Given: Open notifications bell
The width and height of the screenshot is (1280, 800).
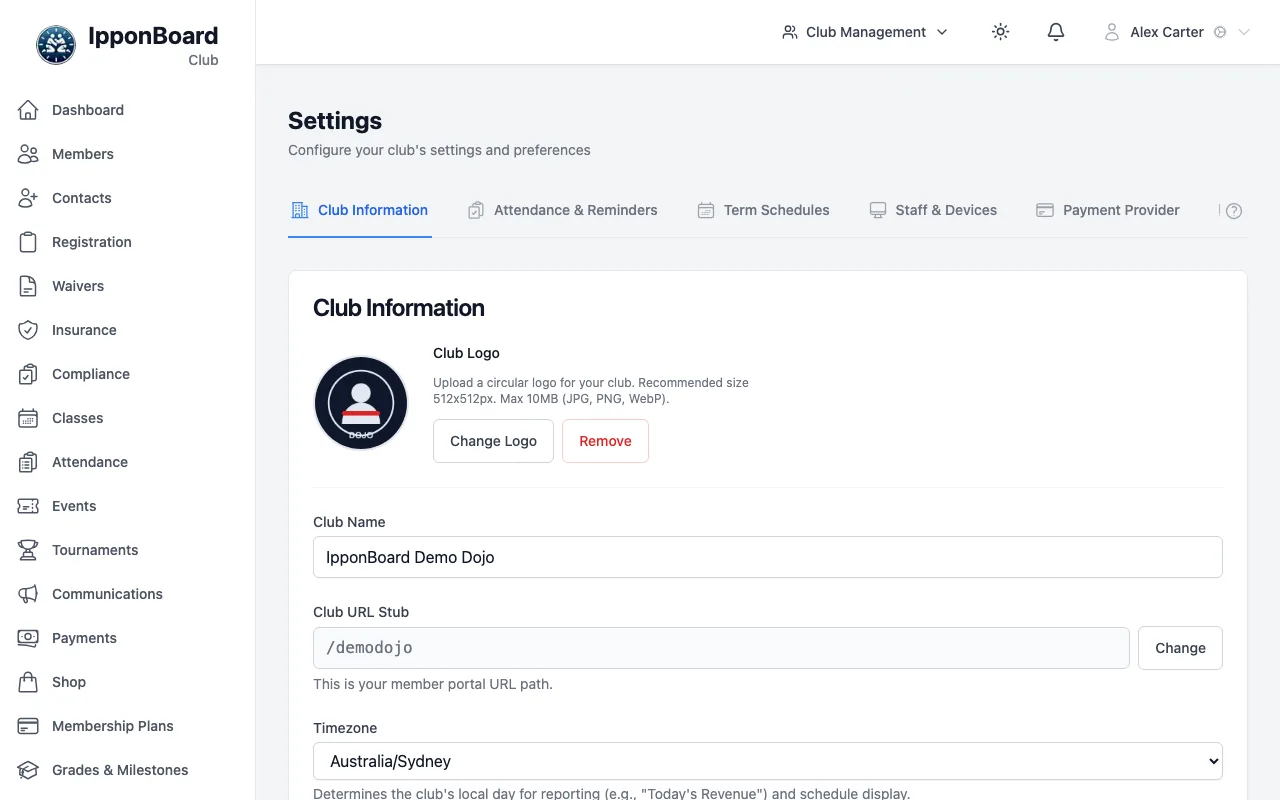Looking at the screenshot, I should [x=1056, y=32].
